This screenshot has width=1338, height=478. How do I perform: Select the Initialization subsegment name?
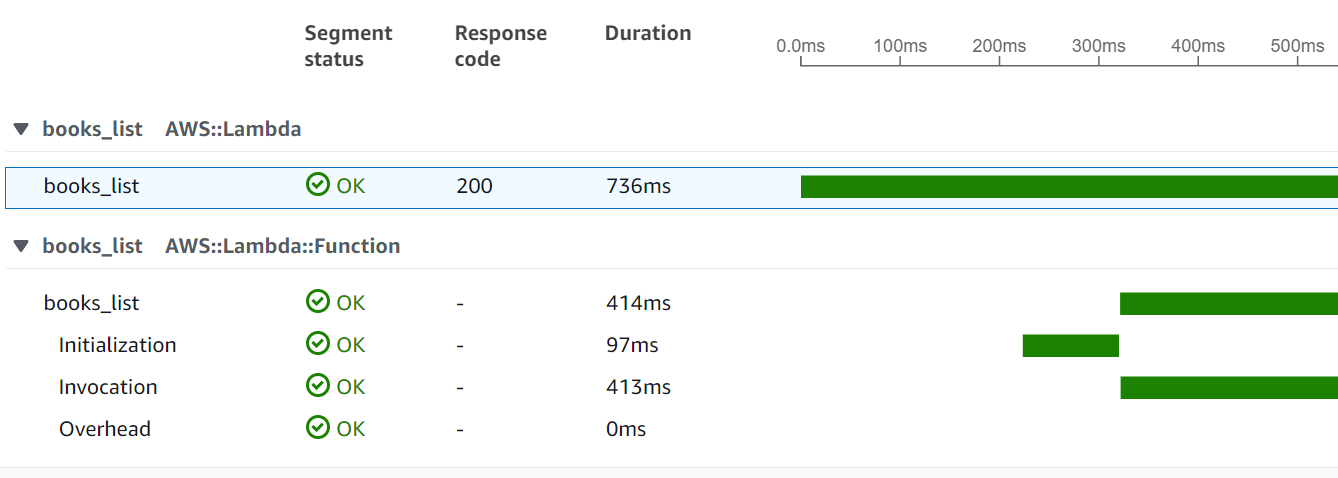pyautogui.click(x=117, y=345)
